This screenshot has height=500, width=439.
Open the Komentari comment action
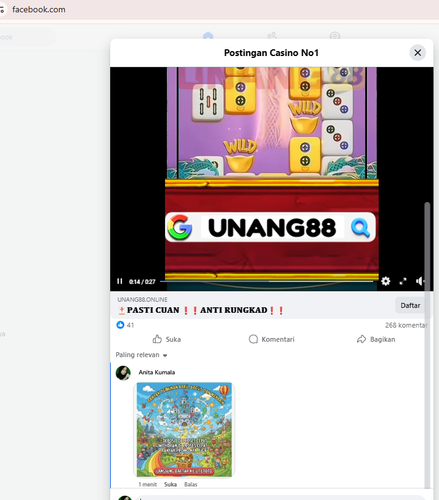tap(271, 339)
